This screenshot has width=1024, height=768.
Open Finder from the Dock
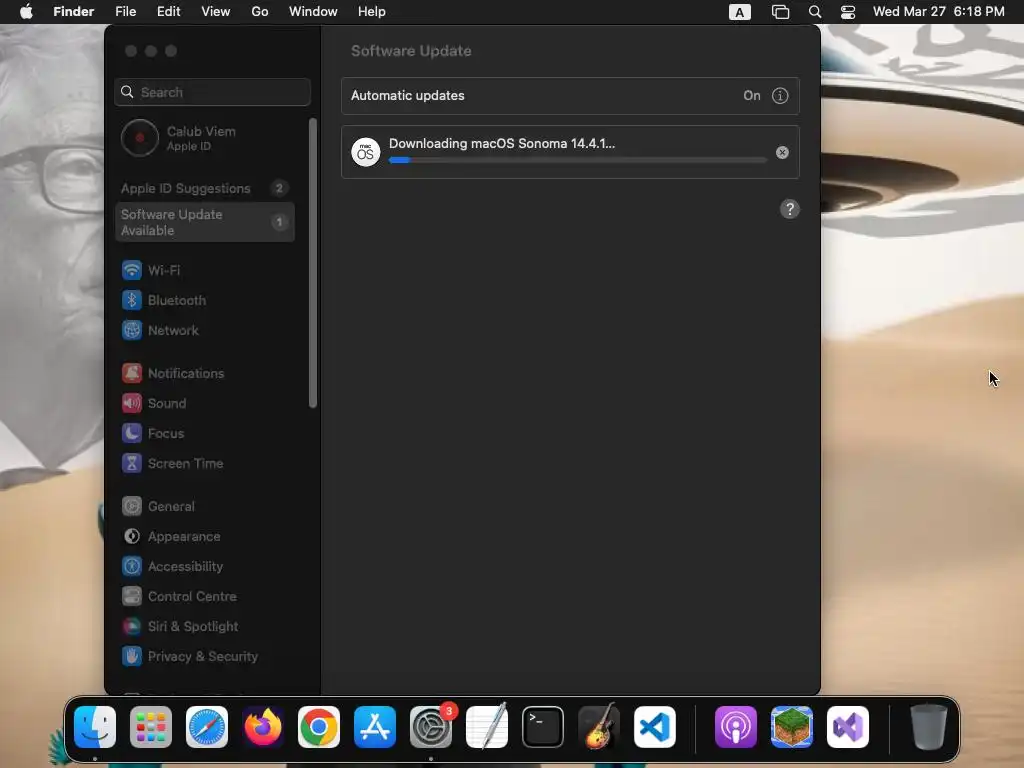(x=95, y=727)
